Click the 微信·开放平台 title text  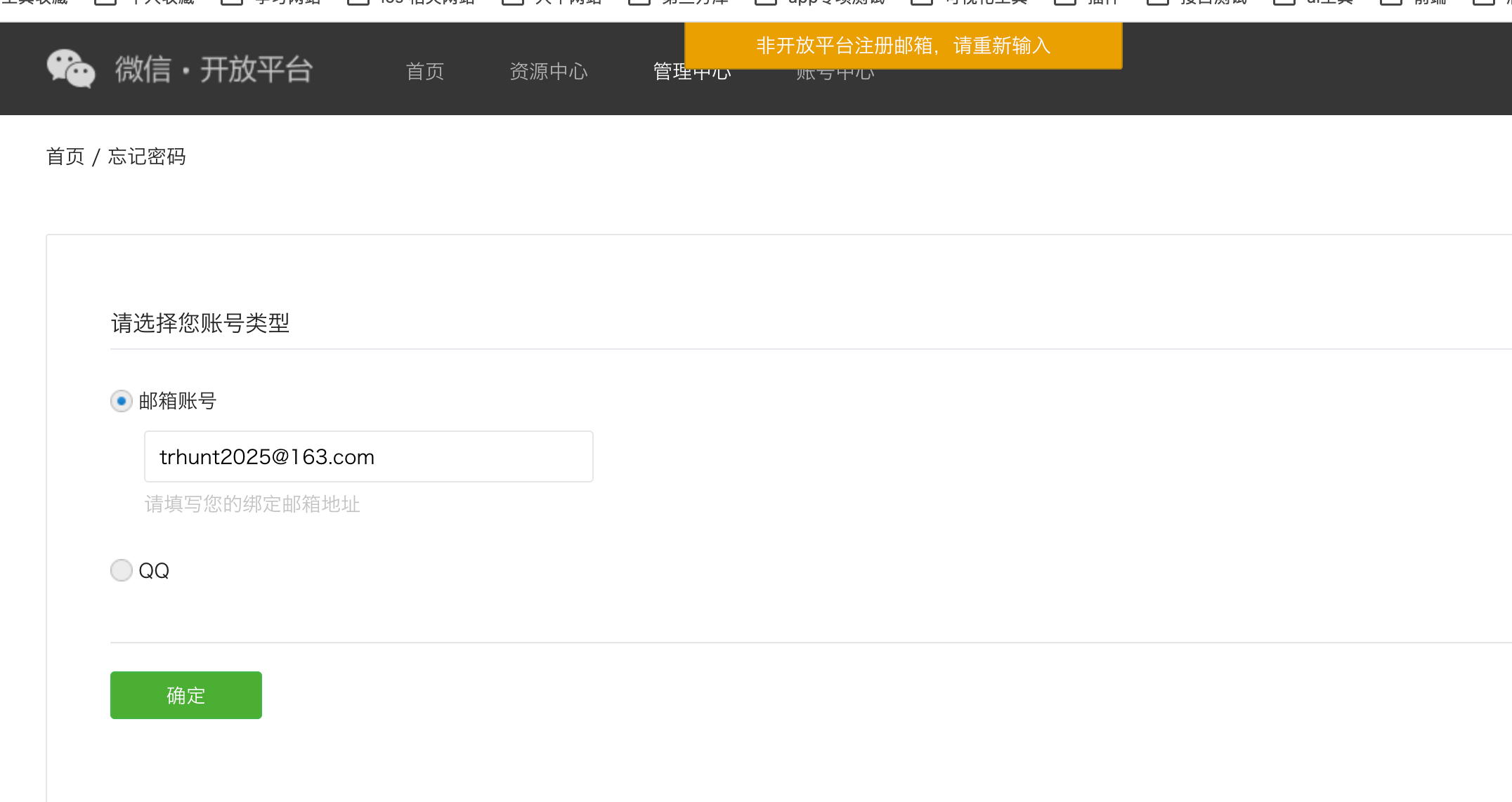(x=214, y=70)
